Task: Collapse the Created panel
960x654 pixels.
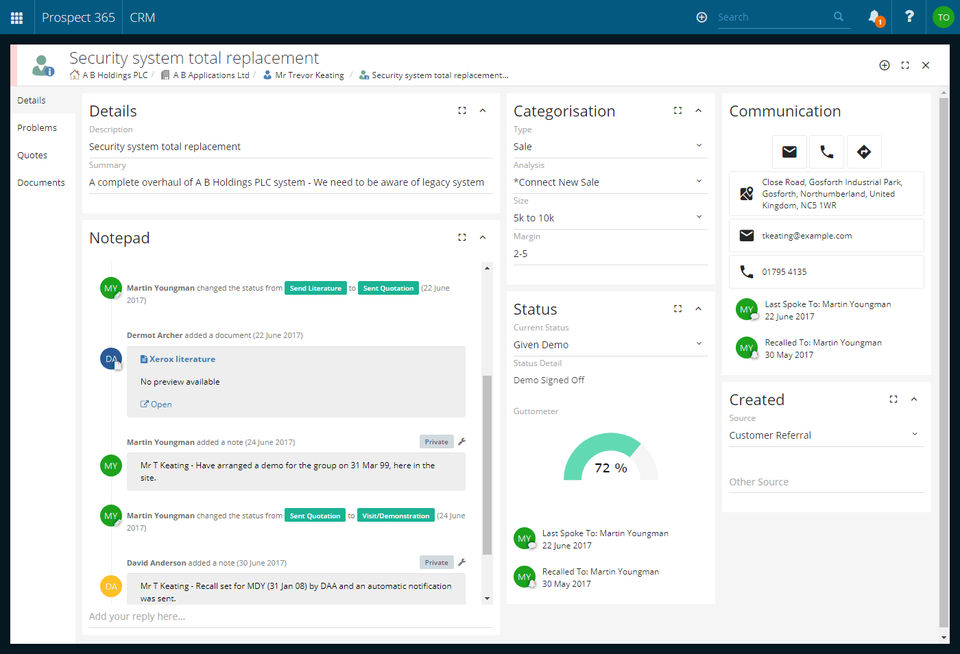Action: (x=914, y=399)
